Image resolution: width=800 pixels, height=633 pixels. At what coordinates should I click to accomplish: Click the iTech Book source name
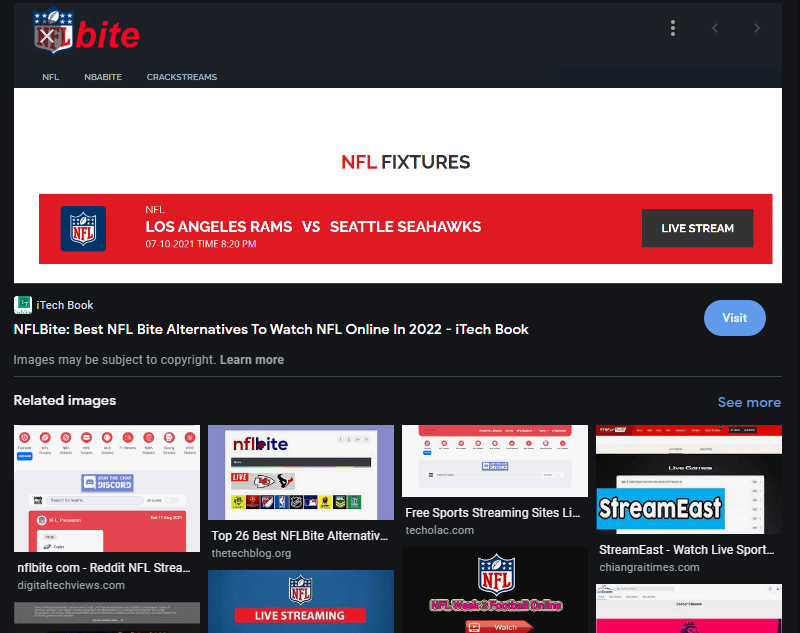(65, 305)
